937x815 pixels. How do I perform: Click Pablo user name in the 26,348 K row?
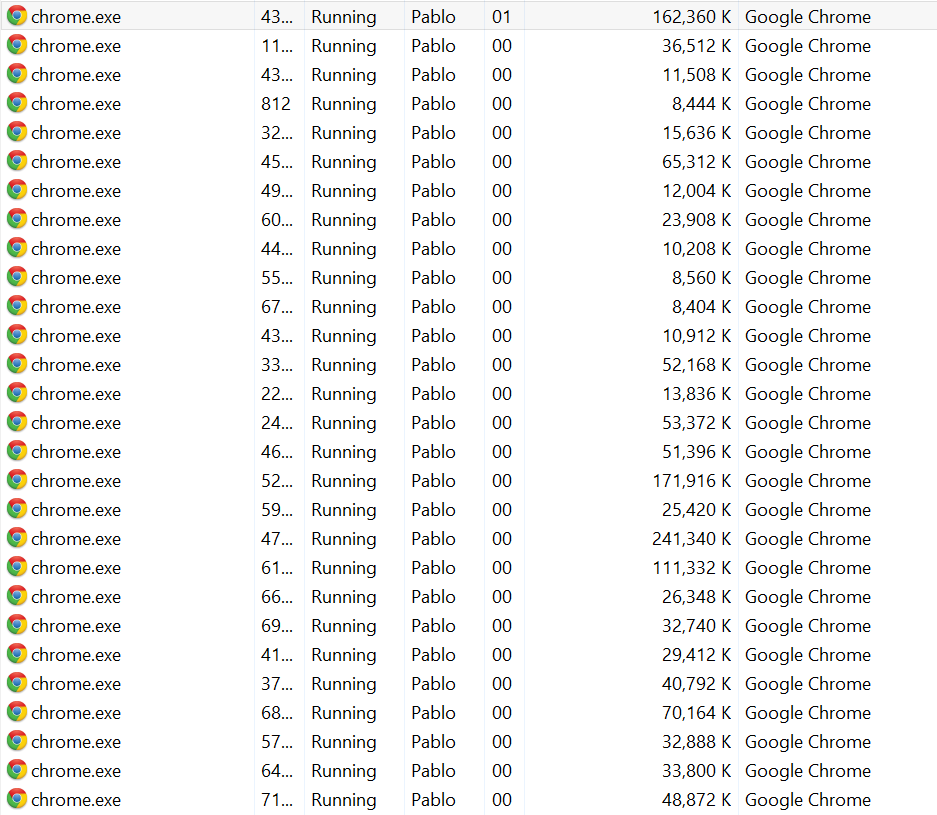433,596
